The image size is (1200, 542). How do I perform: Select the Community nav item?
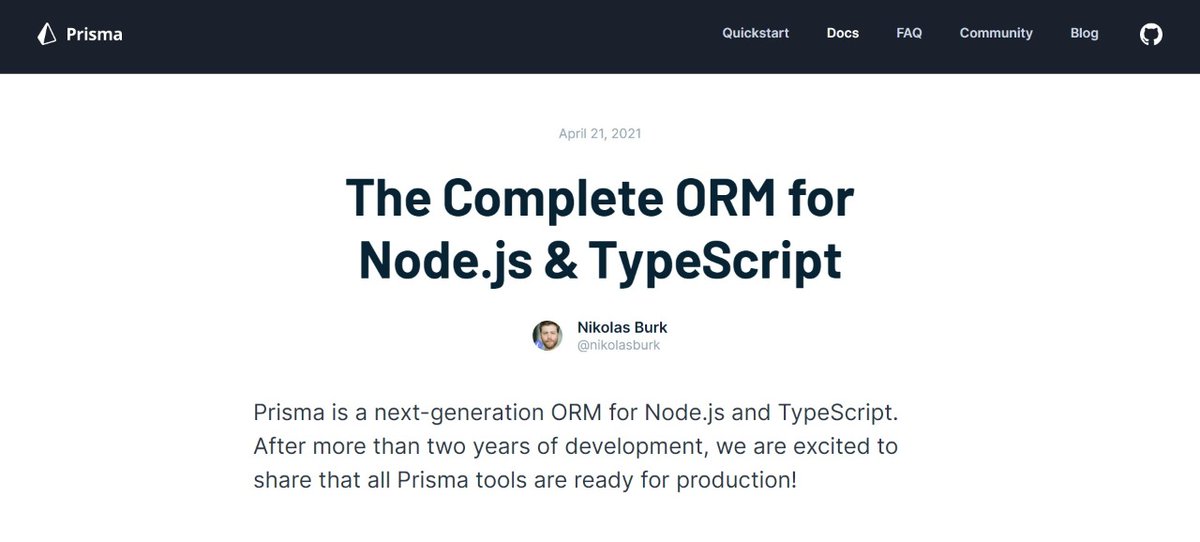[996, 33]
